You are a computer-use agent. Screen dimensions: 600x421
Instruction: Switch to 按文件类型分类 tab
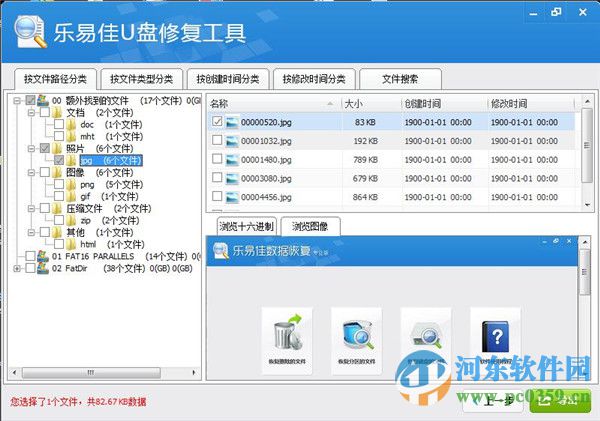[x=142, y=79]
